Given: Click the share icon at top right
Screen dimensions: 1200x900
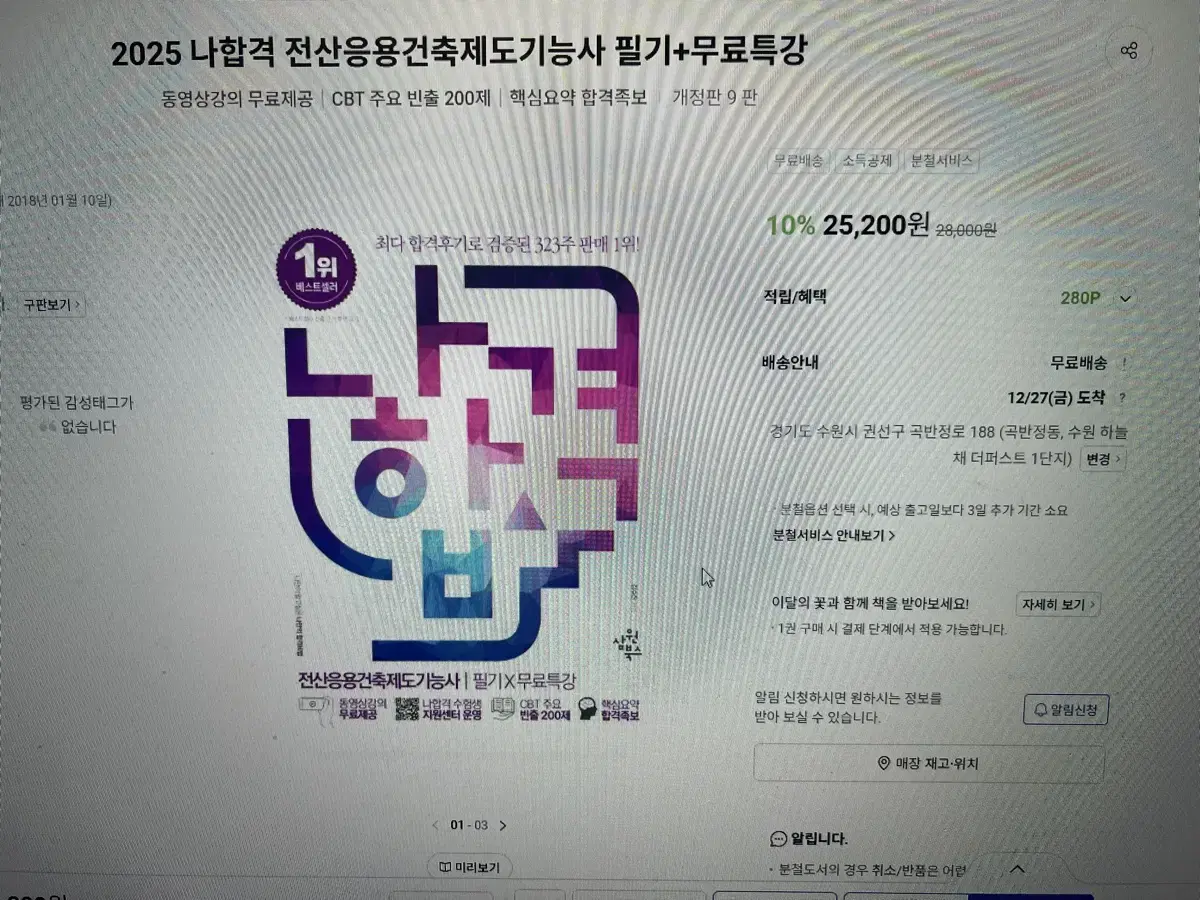Looking at the screenshot, I should click(1129, 51).
